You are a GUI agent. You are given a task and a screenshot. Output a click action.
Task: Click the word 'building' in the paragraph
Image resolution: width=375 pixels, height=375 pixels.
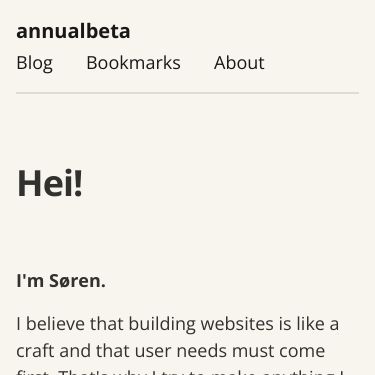click(162, 324)
